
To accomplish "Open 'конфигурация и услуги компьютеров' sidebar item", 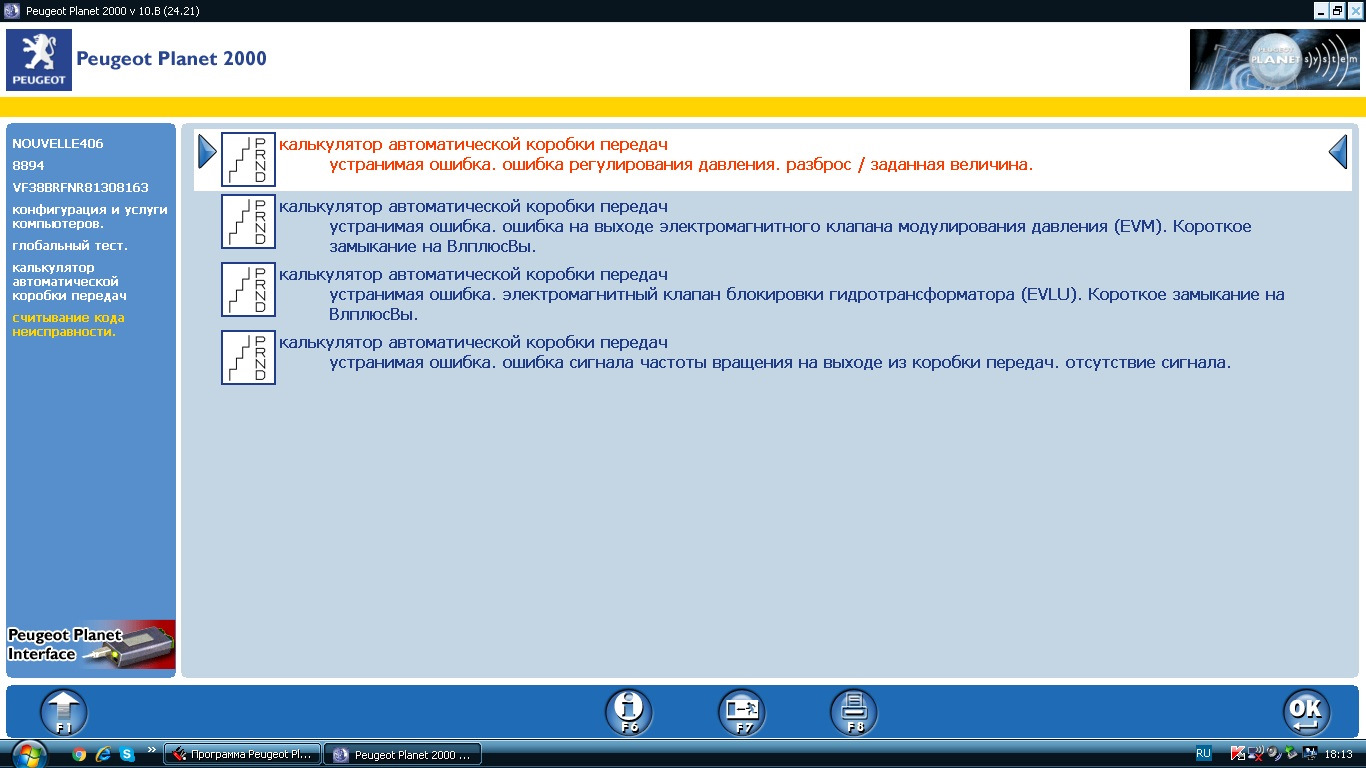I will click(90, 216).
